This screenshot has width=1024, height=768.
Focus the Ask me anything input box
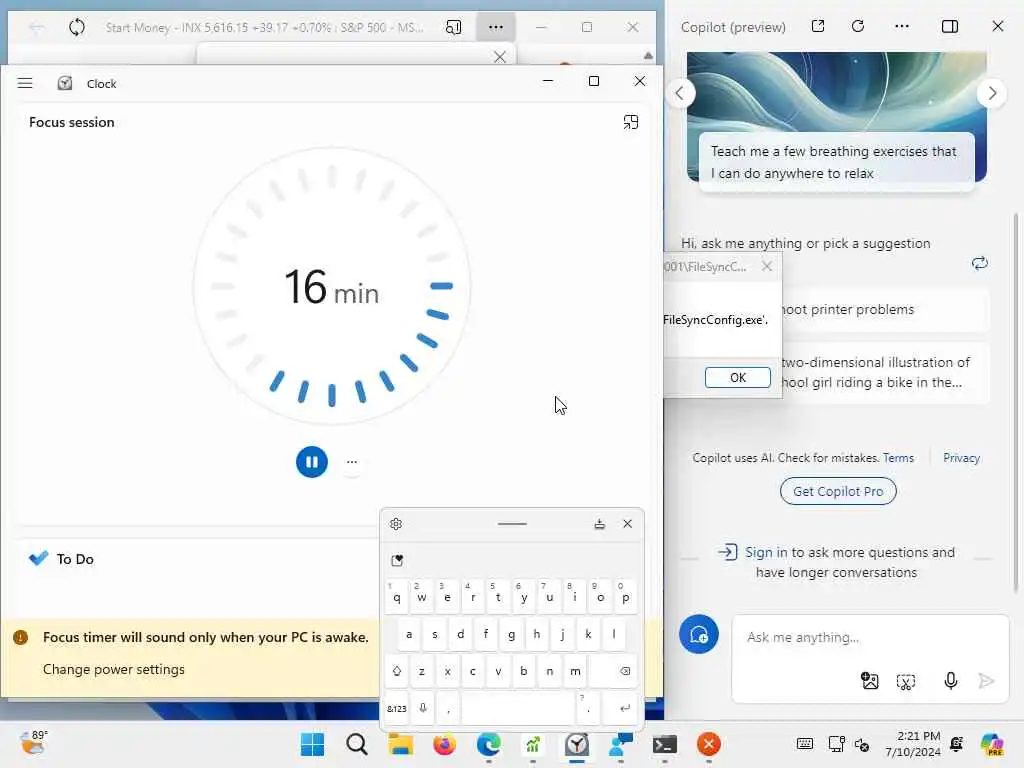click(869, 637)
